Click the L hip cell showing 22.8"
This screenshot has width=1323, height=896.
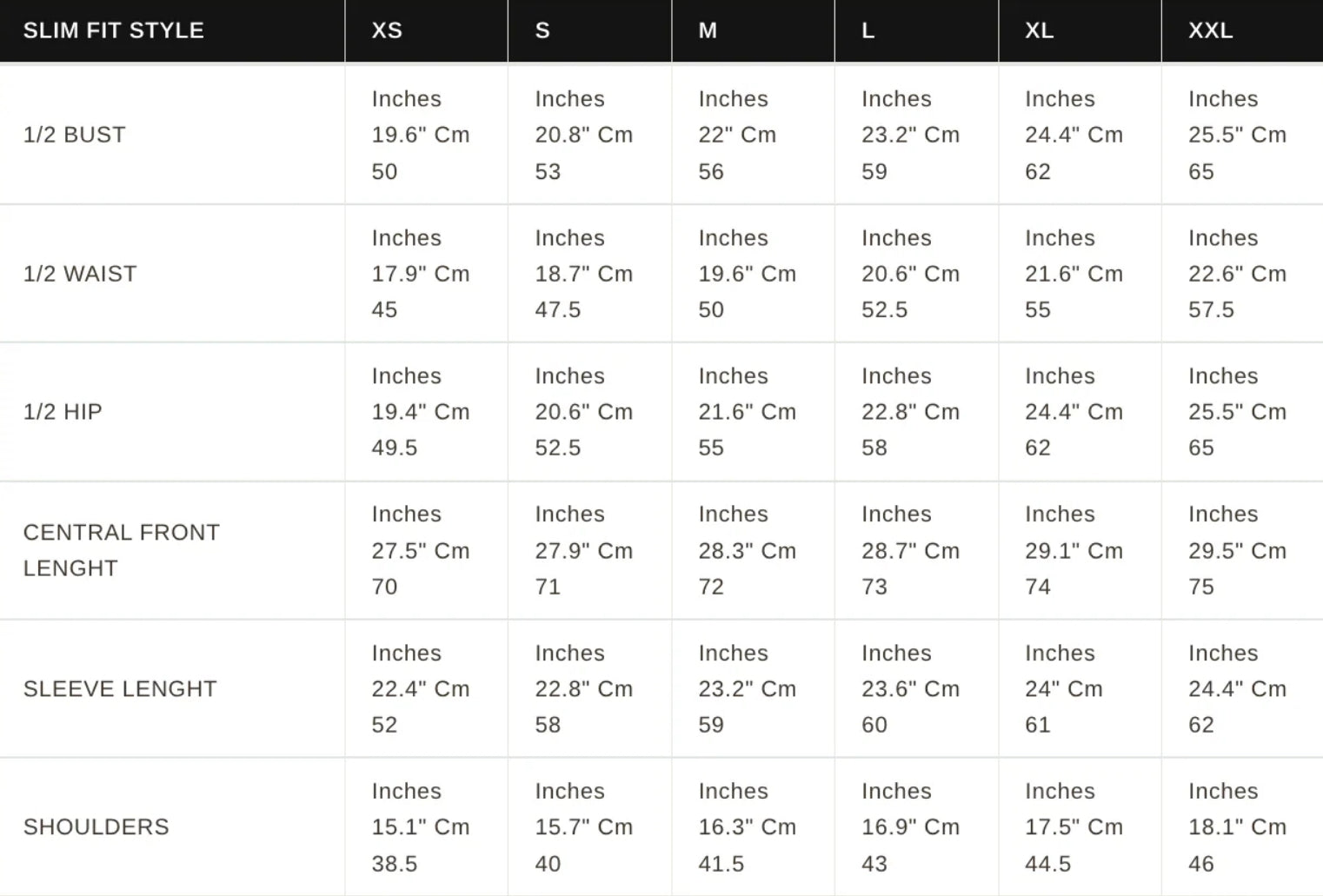[x=910, y=412]
